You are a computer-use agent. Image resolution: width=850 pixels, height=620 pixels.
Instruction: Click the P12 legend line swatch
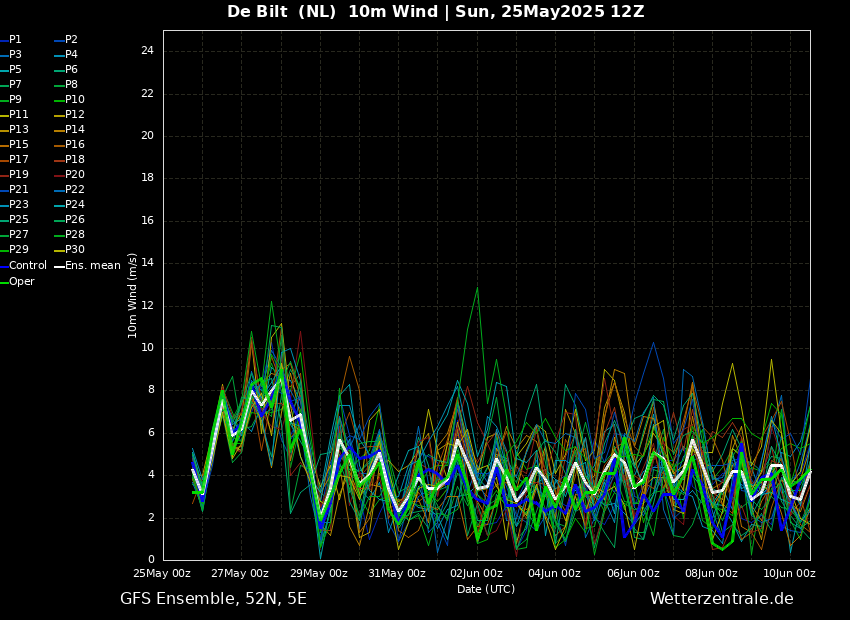click(59, 115)
